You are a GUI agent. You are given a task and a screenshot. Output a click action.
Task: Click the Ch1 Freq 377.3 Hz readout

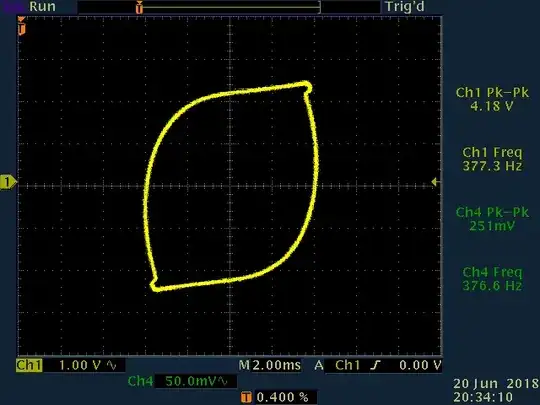[x=492, y=159]
